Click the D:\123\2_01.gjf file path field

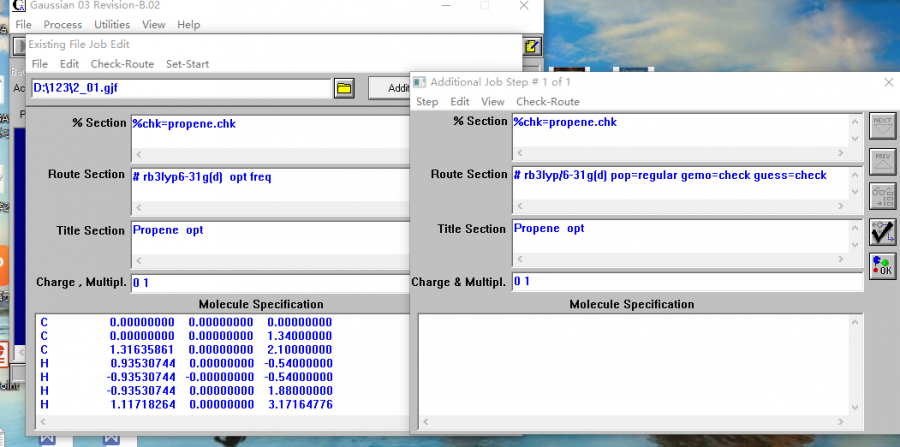click(x=181, y=88)
